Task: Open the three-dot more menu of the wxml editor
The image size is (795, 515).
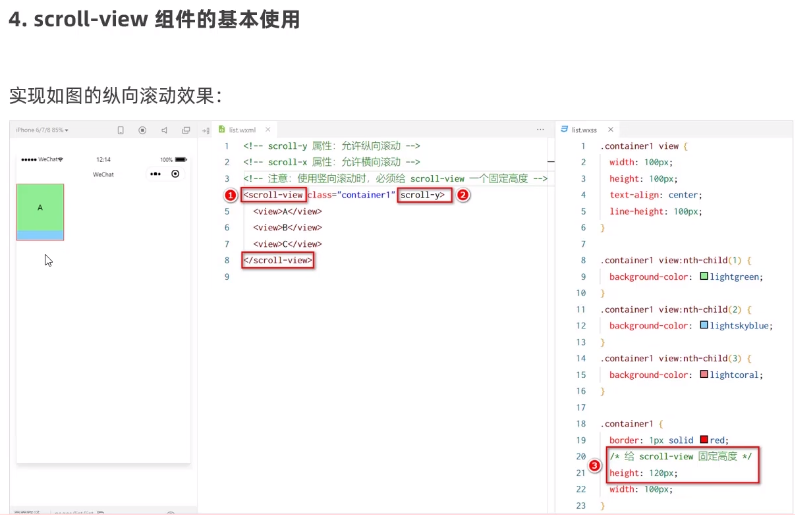Action: click(x=540, y=130)
